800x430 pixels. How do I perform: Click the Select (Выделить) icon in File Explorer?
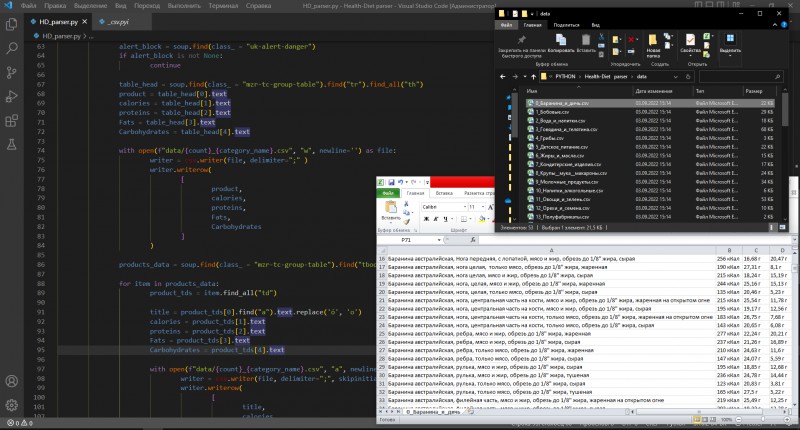730,40
